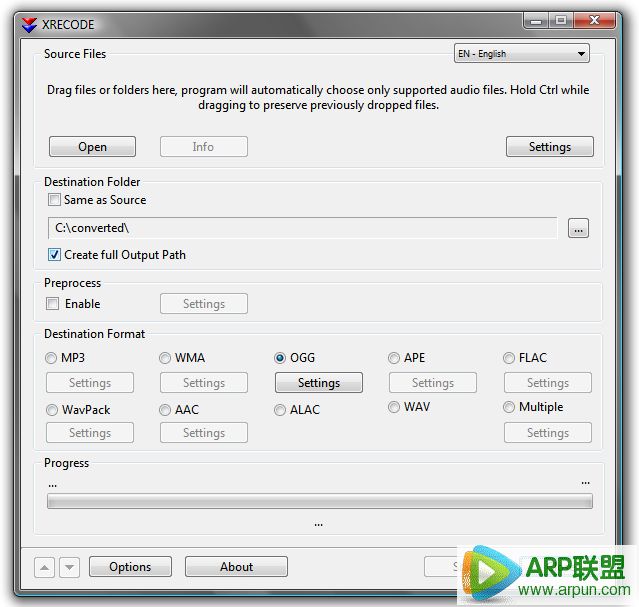Open Source Files Settings button

tap(550, 147)
